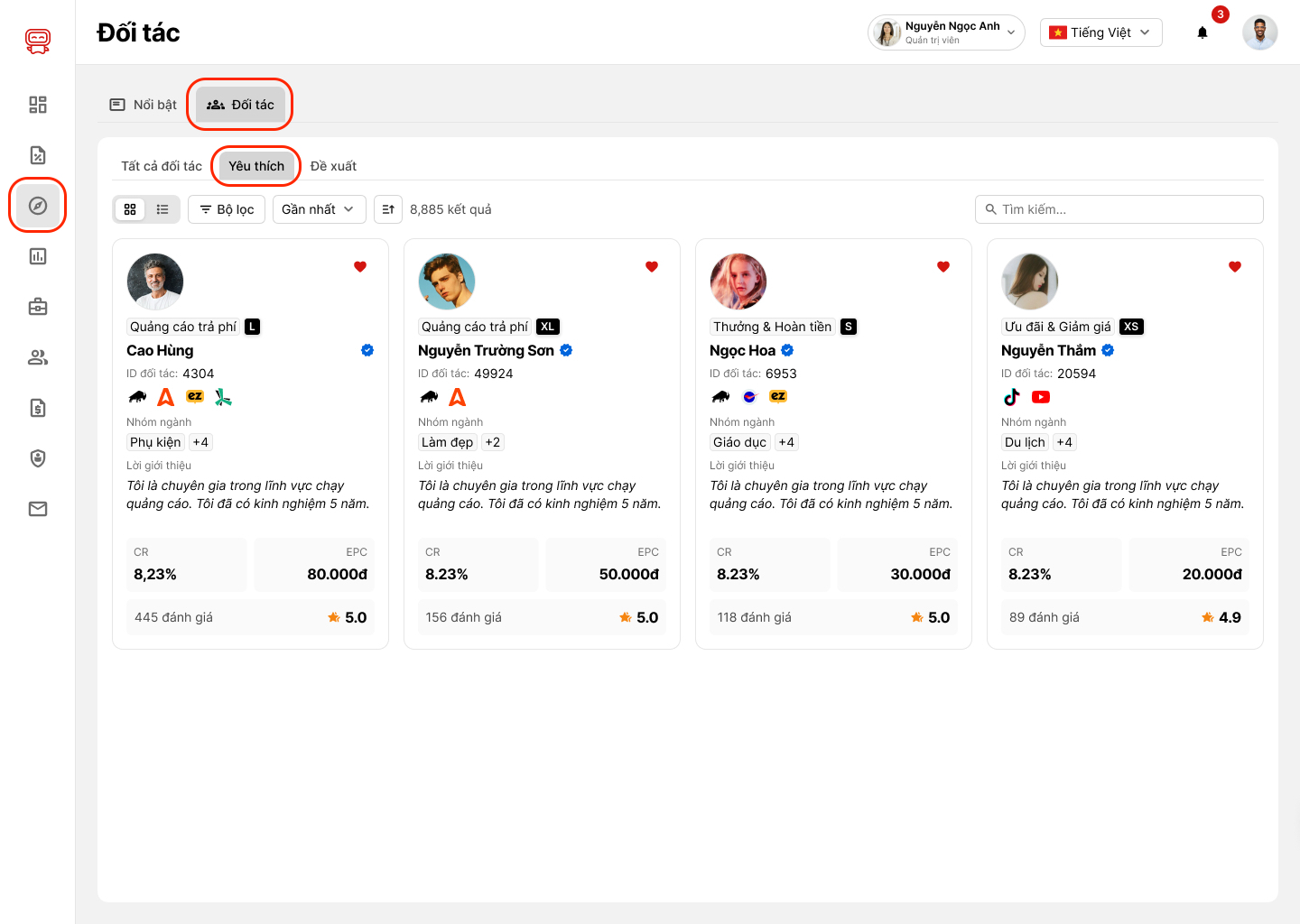
Task: Click the compass explore sidebar icon
Action: pos(38,206)
